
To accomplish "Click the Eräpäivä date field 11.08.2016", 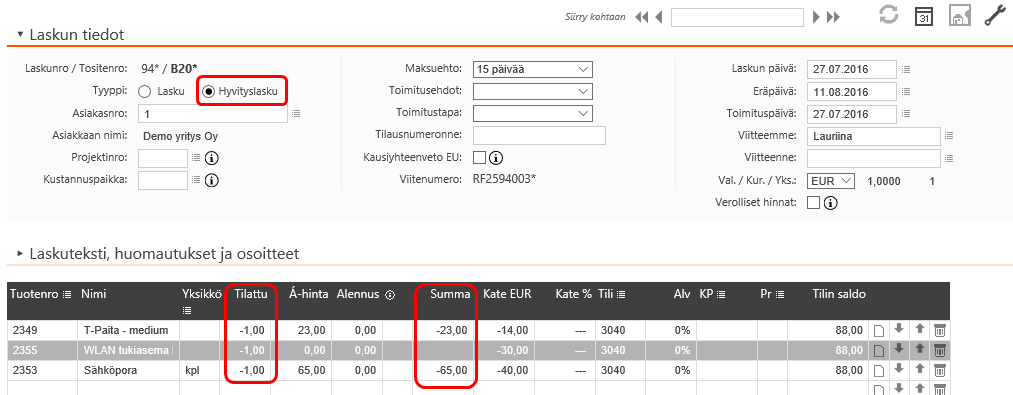I will [x=852, y=92].
